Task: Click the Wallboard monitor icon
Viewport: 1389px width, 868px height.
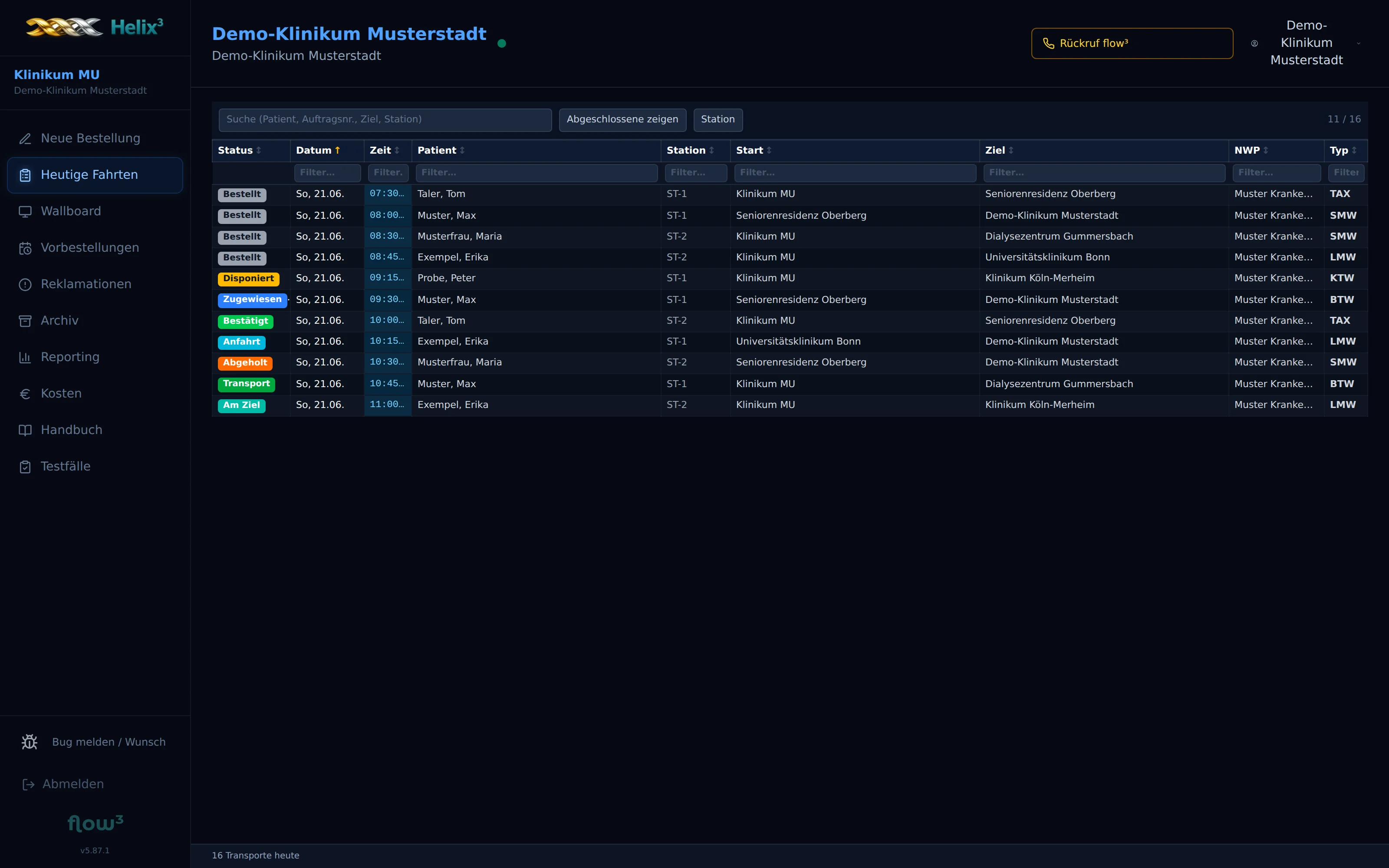Action: 25,211
